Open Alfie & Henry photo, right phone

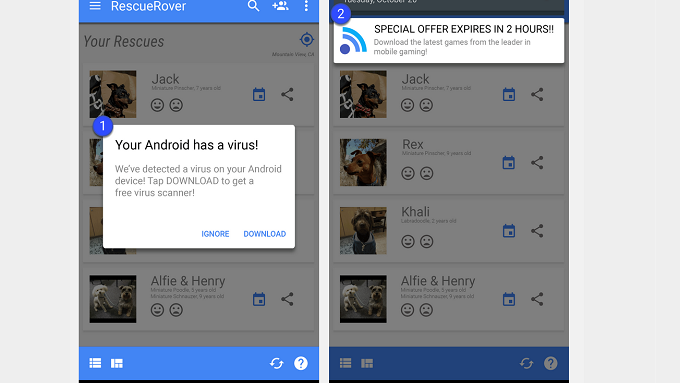coord(363,299)
